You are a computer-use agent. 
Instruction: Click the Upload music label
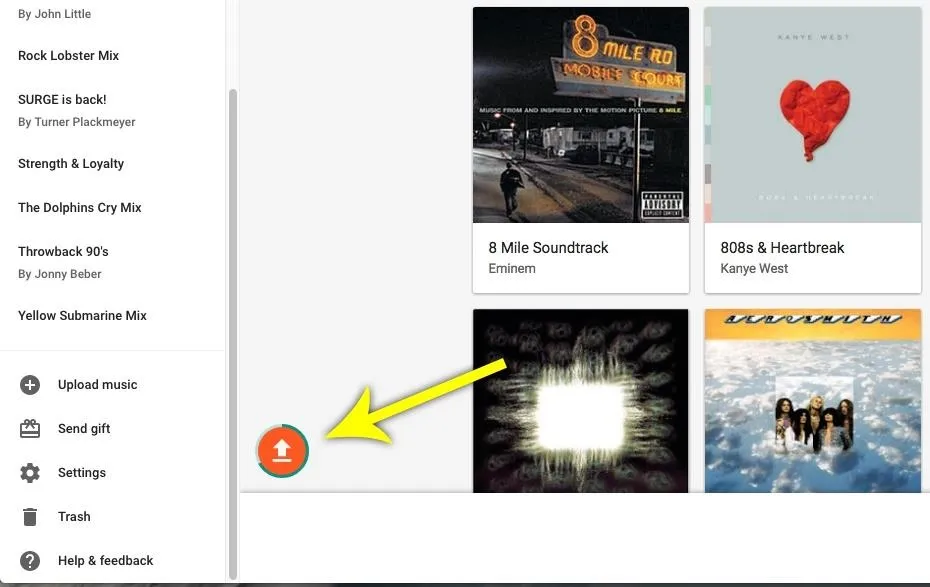[x=97, y=385]
